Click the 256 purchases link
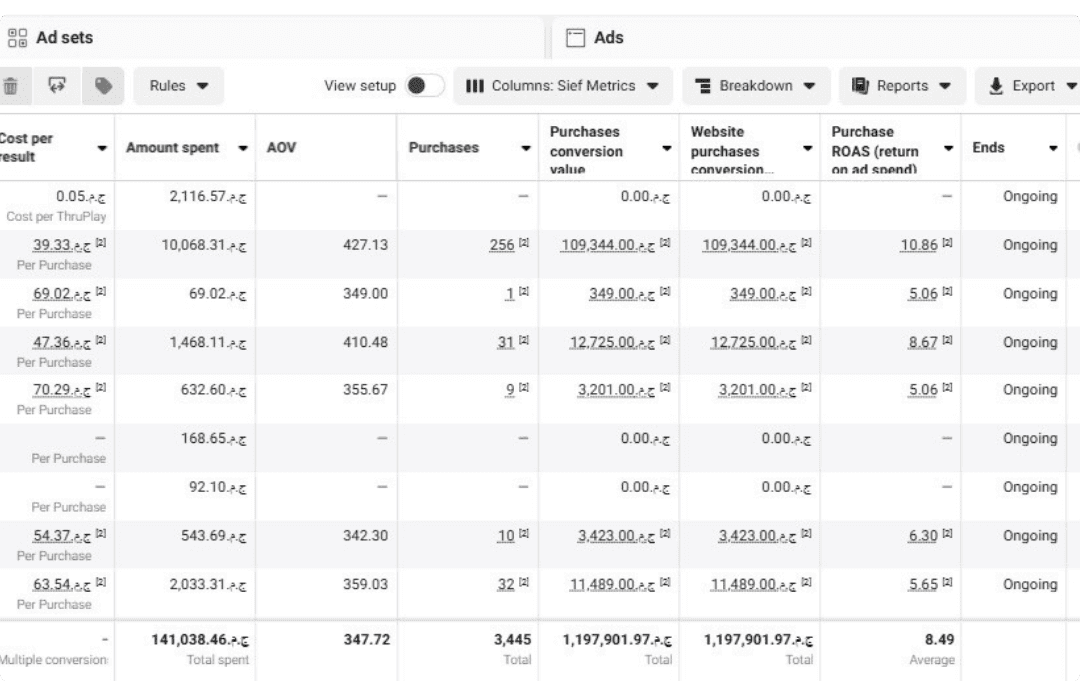Image resolution: width=1080 pixels, height=695 pixels. click(x=502, y=245)
